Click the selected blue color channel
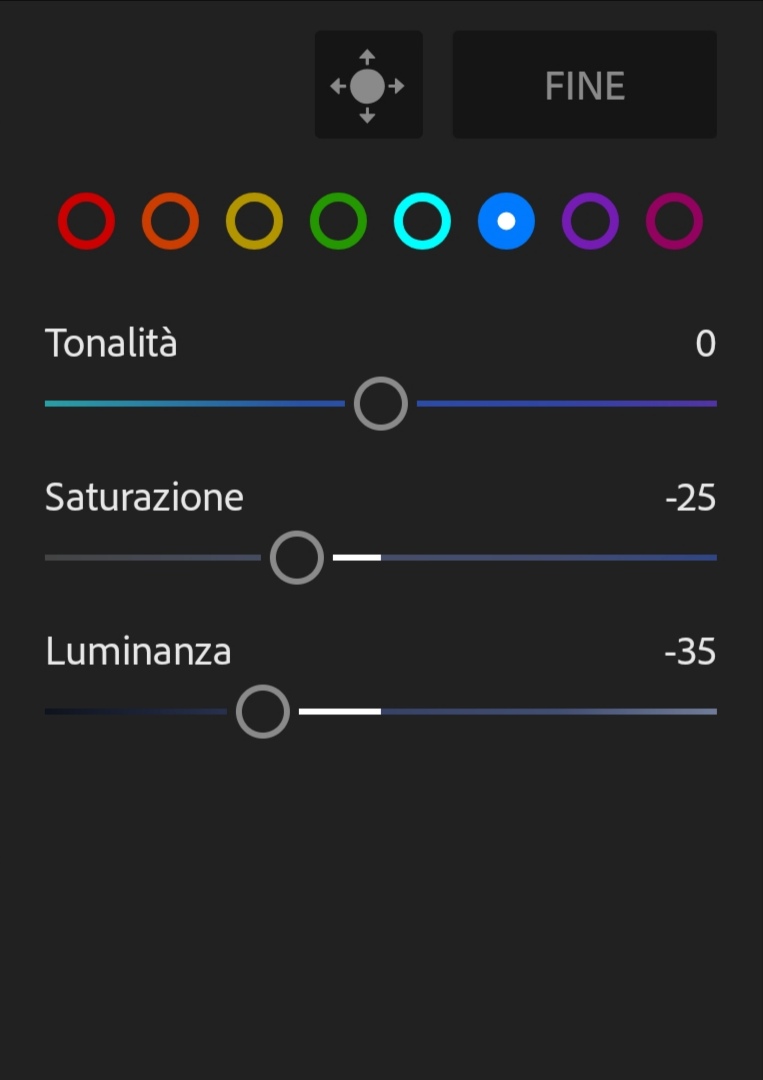 [506, 221]
